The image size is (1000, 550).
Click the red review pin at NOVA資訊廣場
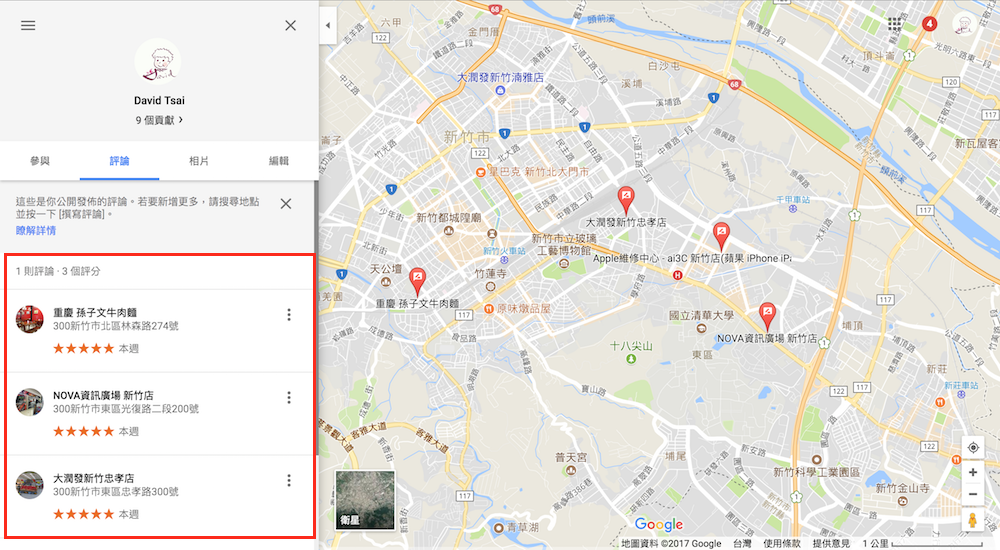(767, 316)
